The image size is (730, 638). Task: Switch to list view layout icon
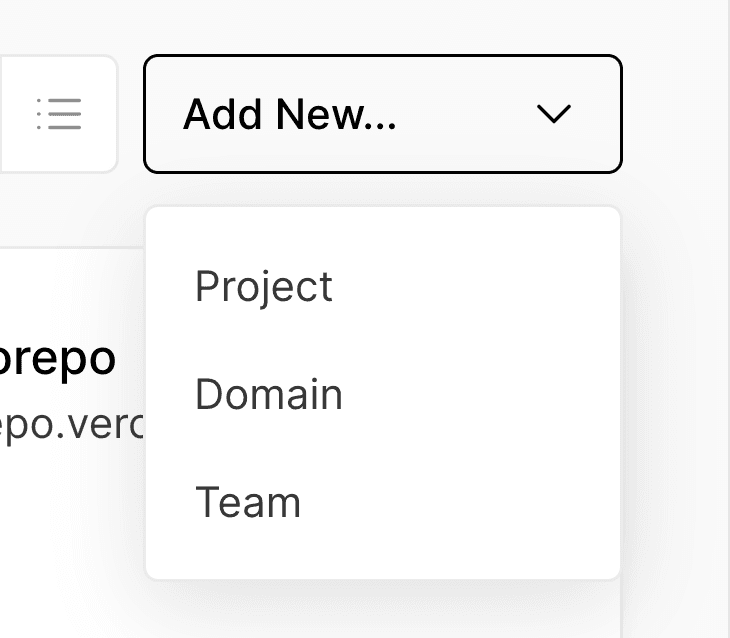point(58,114)
